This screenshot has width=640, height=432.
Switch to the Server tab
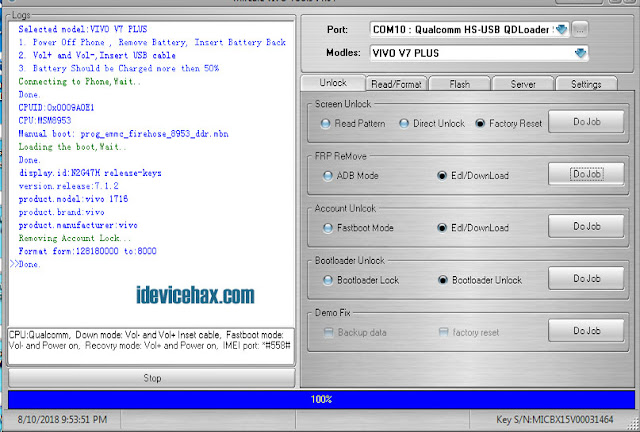pyautogui.click(x=523, y=84)
